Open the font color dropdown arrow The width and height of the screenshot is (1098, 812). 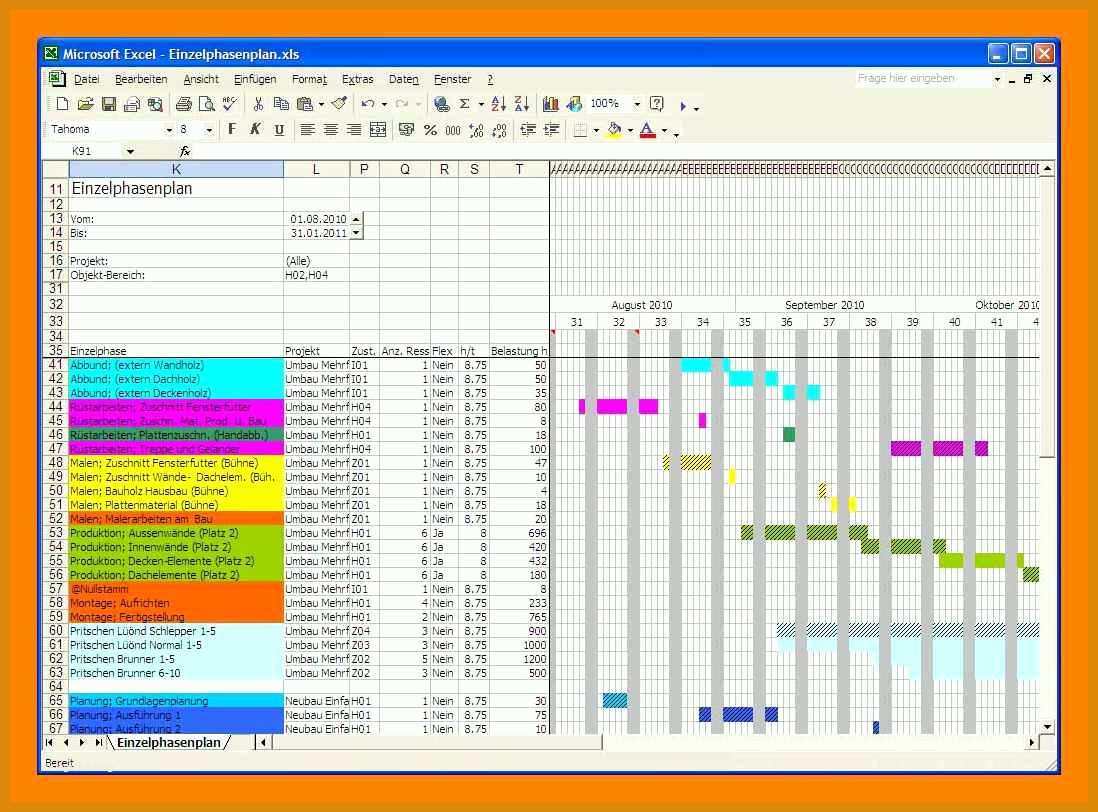pyautogui.click(x=665, y=130)
